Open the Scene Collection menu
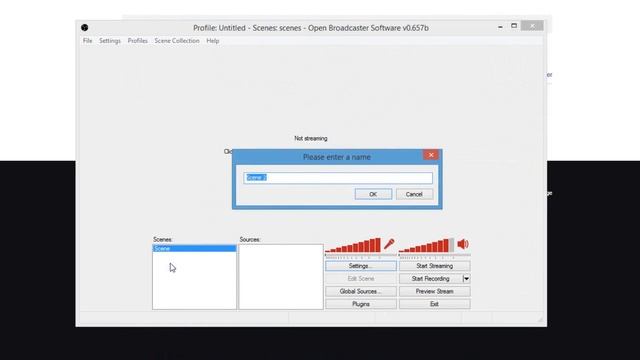Screen dimensions: 640x360 tap(177, 41)
